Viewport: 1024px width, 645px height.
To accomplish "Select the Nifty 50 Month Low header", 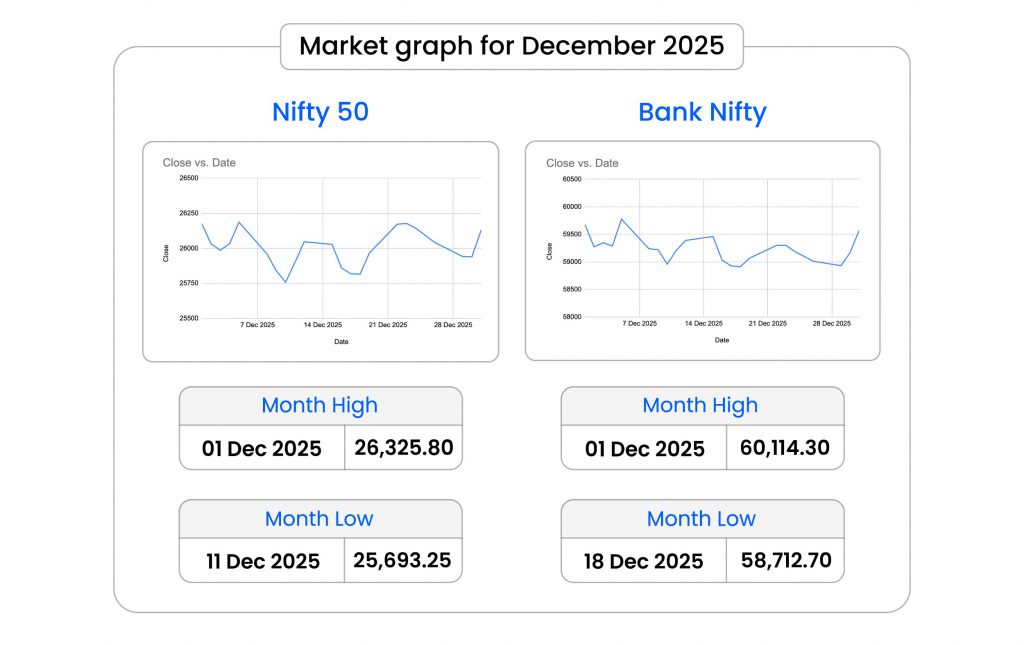I will (x=319, y=519).
